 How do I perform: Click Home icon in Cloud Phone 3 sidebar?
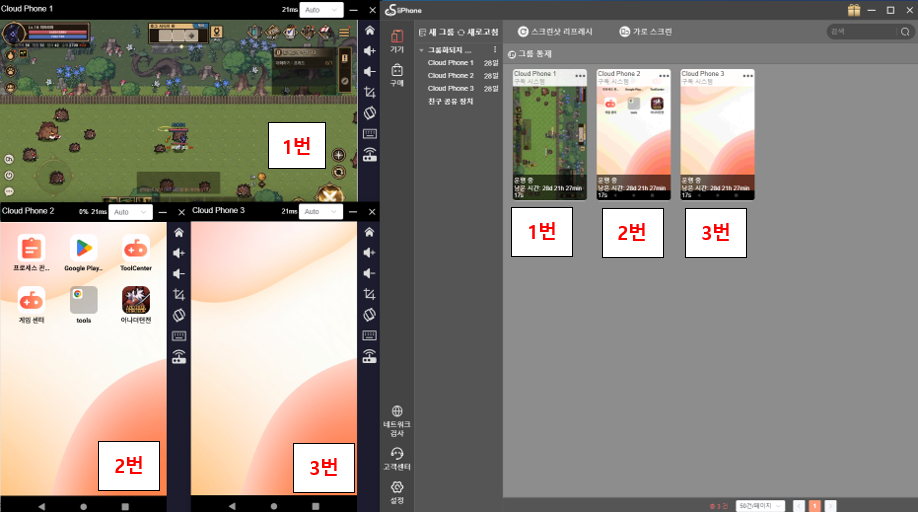tap(369, 232)
